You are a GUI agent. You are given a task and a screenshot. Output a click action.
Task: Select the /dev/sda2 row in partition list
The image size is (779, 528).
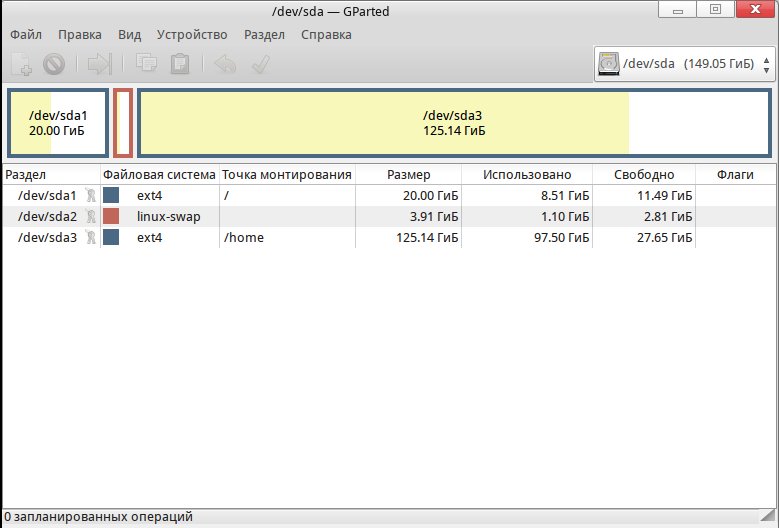(x=389, y=216)
